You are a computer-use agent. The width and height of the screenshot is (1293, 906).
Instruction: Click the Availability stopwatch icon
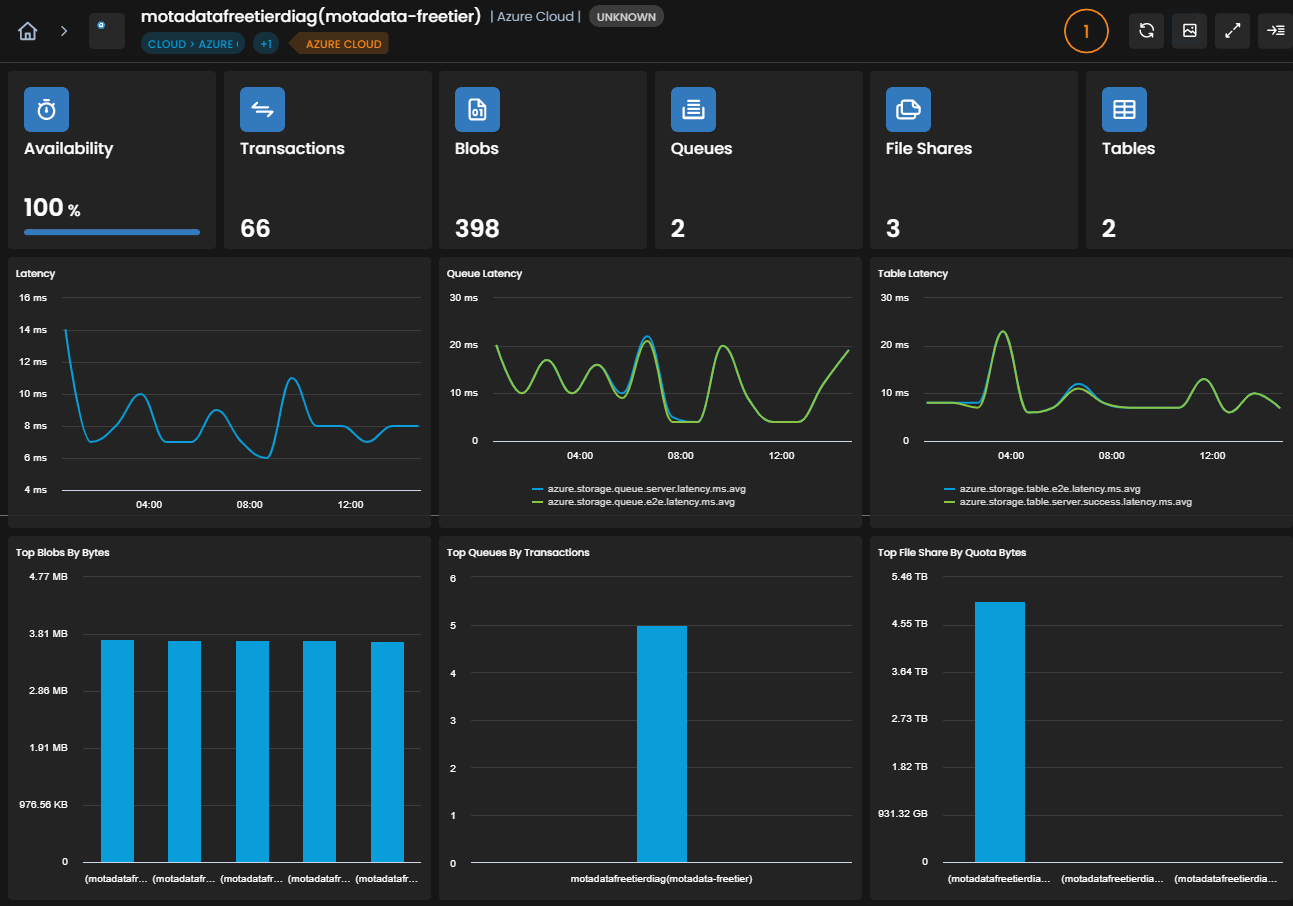[x=46, y=110]
